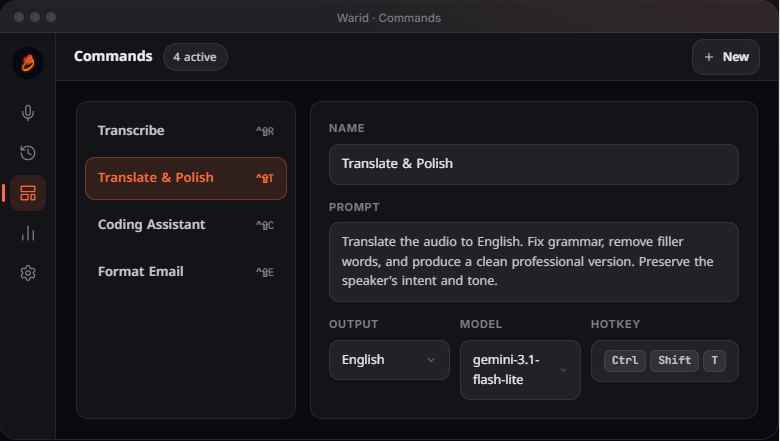Click the T key chip in Hotkey

pos(714,360)
